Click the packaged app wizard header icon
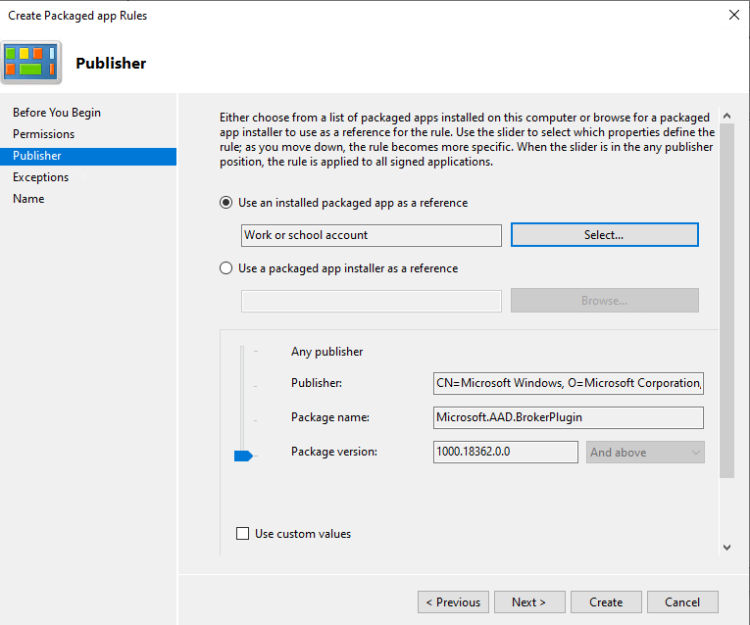 pyautogui.click(x=31, y=61)
